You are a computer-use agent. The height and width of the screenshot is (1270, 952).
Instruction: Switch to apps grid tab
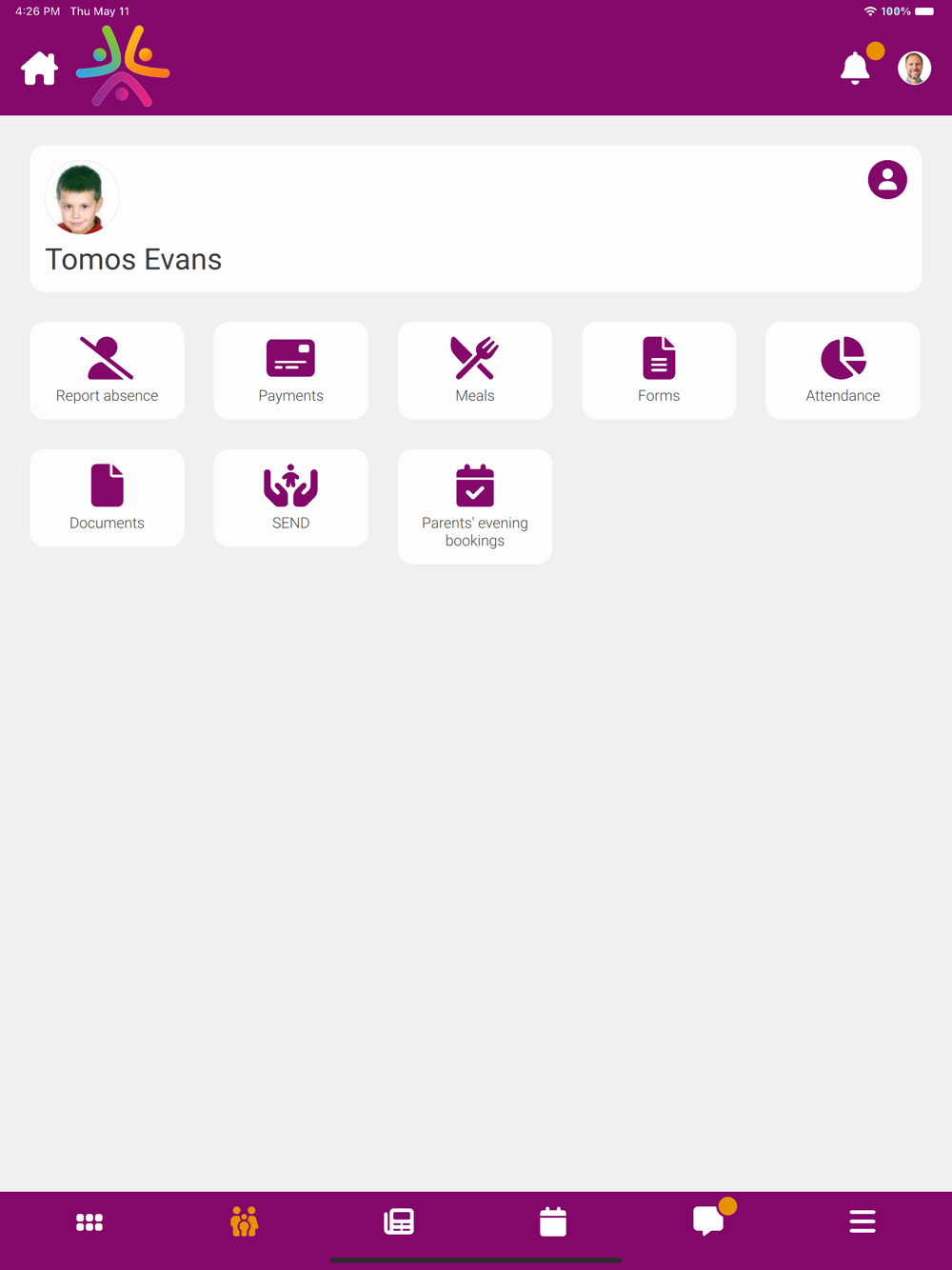[89, 1222]
